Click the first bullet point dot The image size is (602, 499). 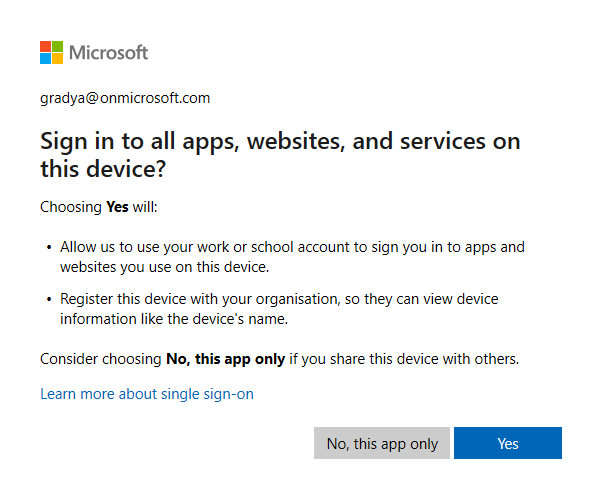[x=49, y=246]
